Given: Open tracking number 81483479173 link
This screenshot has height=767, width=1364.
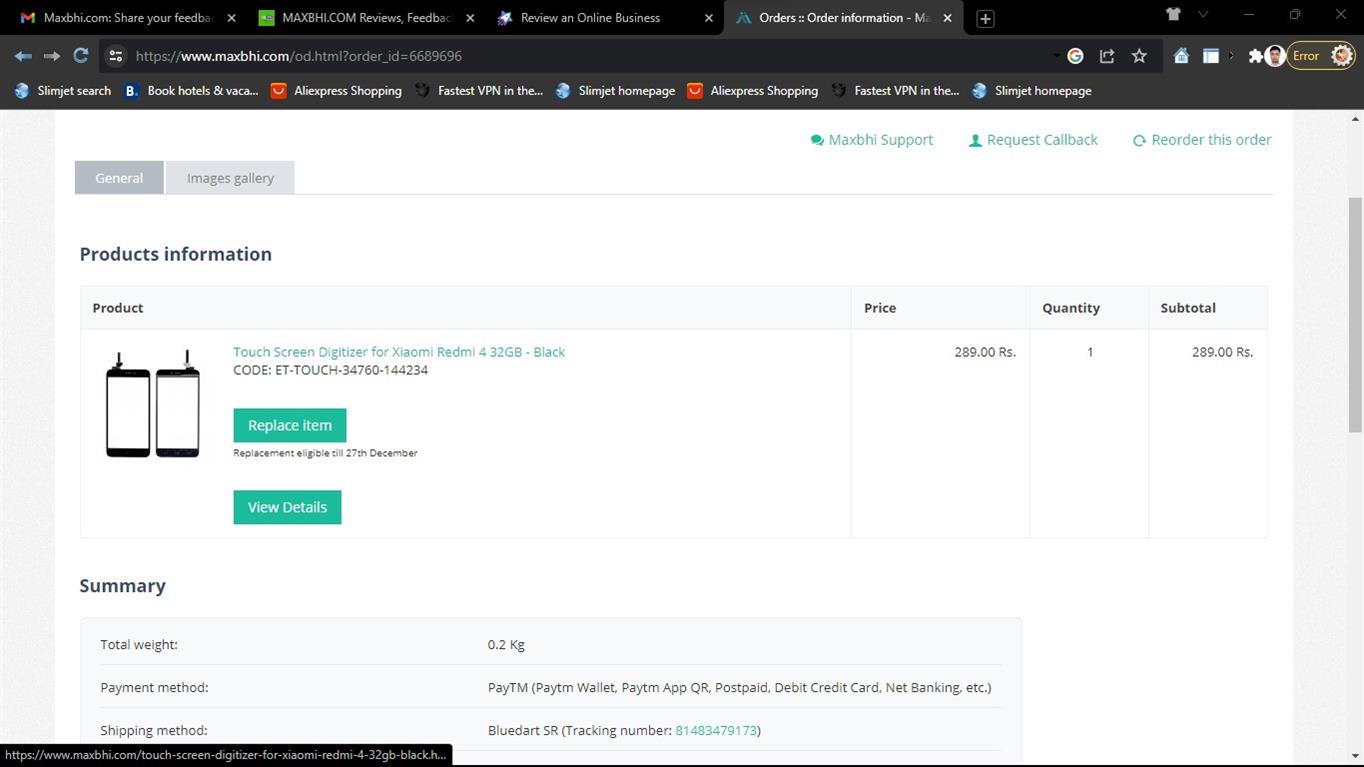Looking at the screenshot, I should coord(716,730).
